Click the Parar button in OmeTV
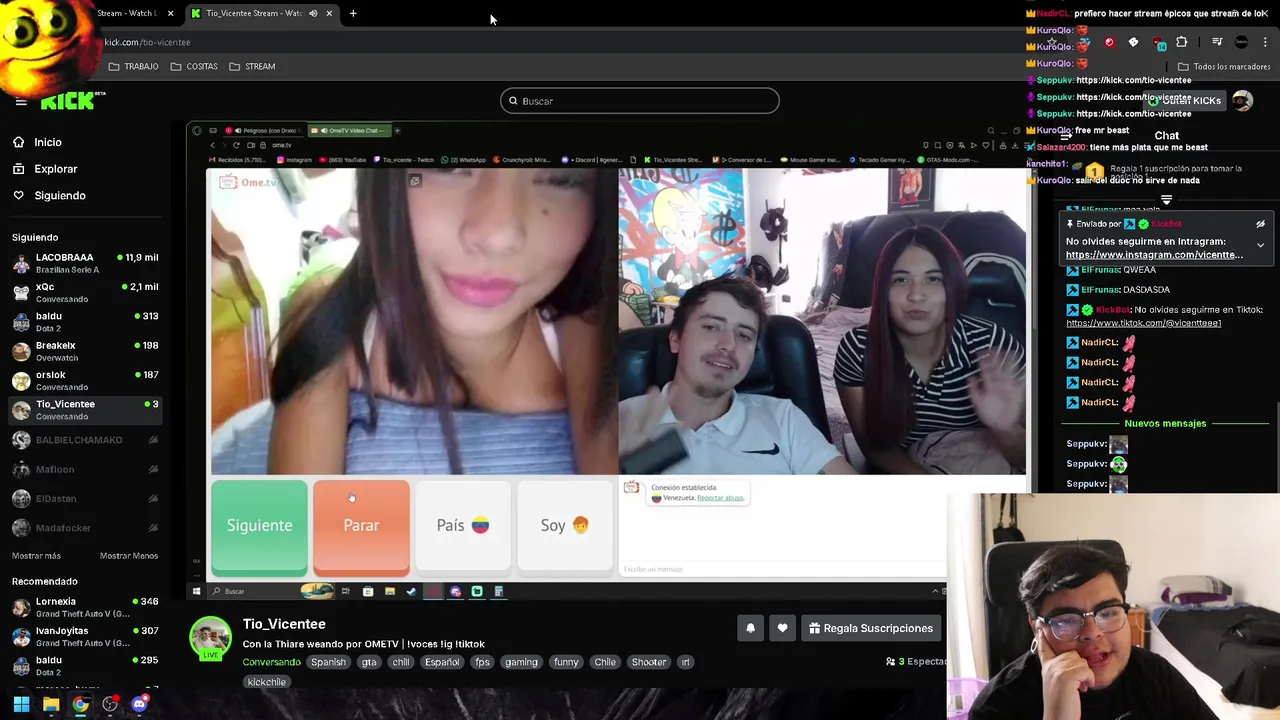Viewport: 1280px width, 720px height. click(x=361, y=526)
